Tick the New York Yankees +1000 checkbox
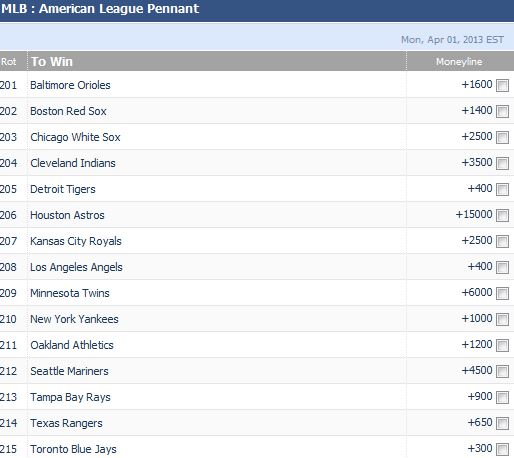The width and height of the screenshot is (514, 458). click(x=502, y=319)
